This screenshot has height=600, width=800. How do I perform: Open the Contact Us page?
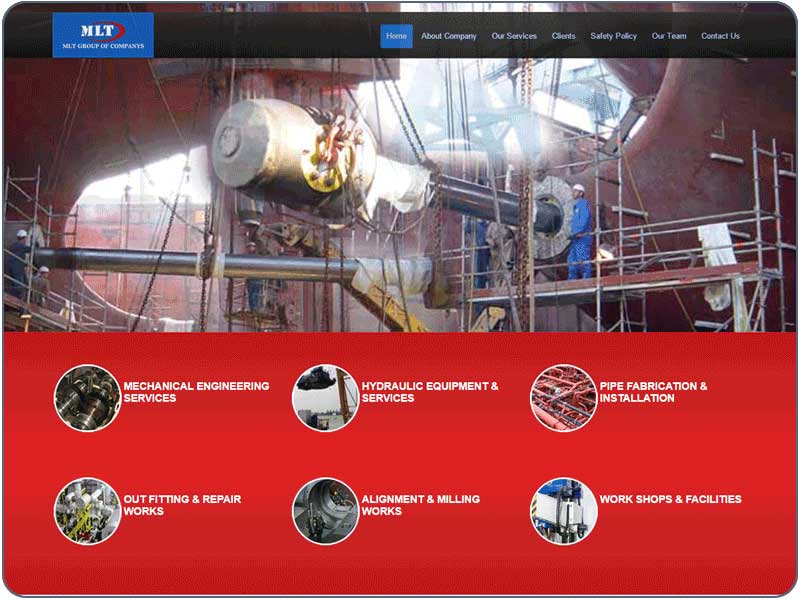point(720,36)
